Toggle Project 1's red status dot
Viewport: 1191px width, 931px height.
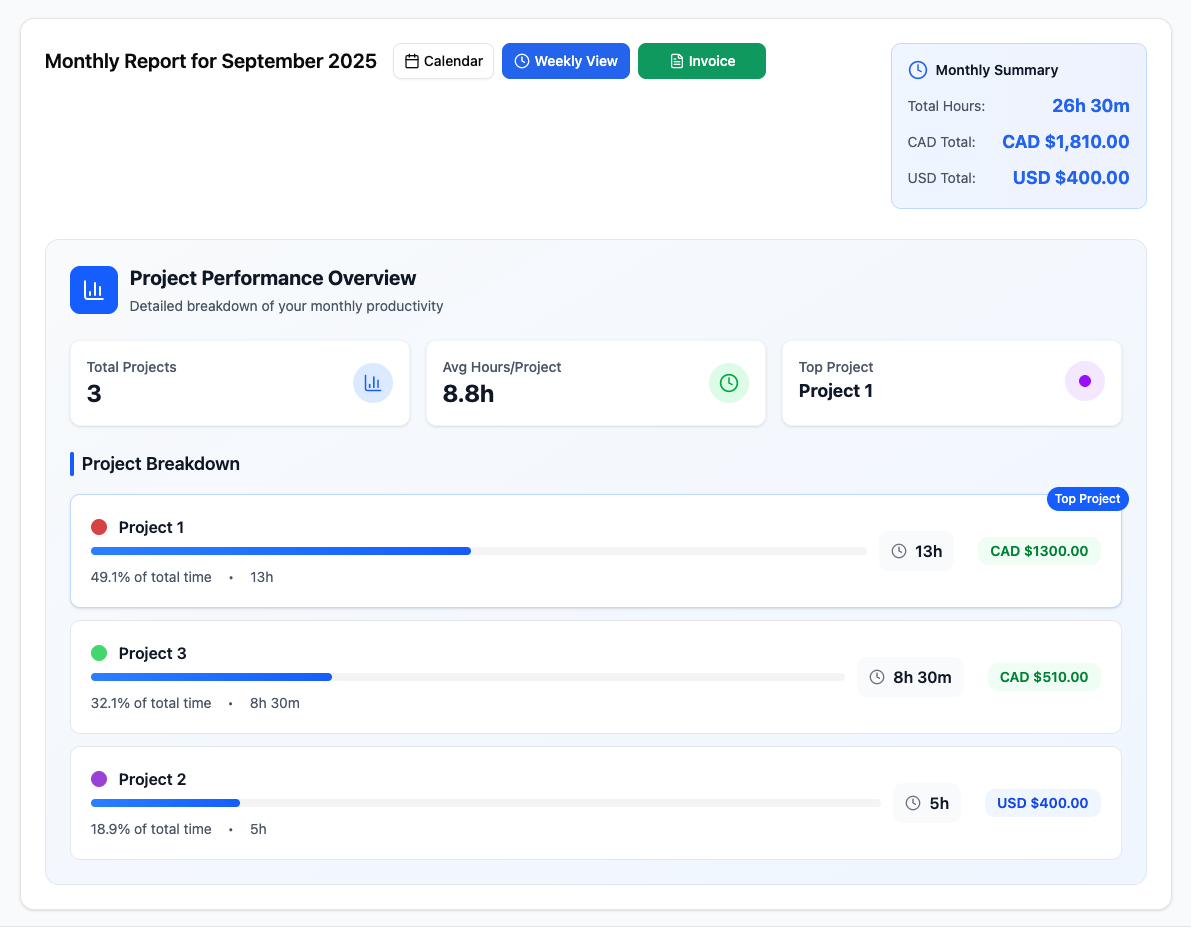[x=97, y=525]
